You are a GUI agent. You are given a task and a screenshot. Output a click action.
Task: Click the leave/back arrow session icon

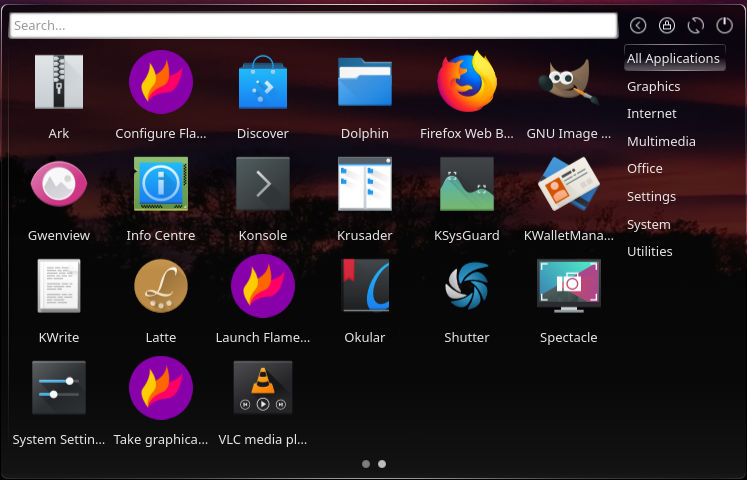coord(638,25)
